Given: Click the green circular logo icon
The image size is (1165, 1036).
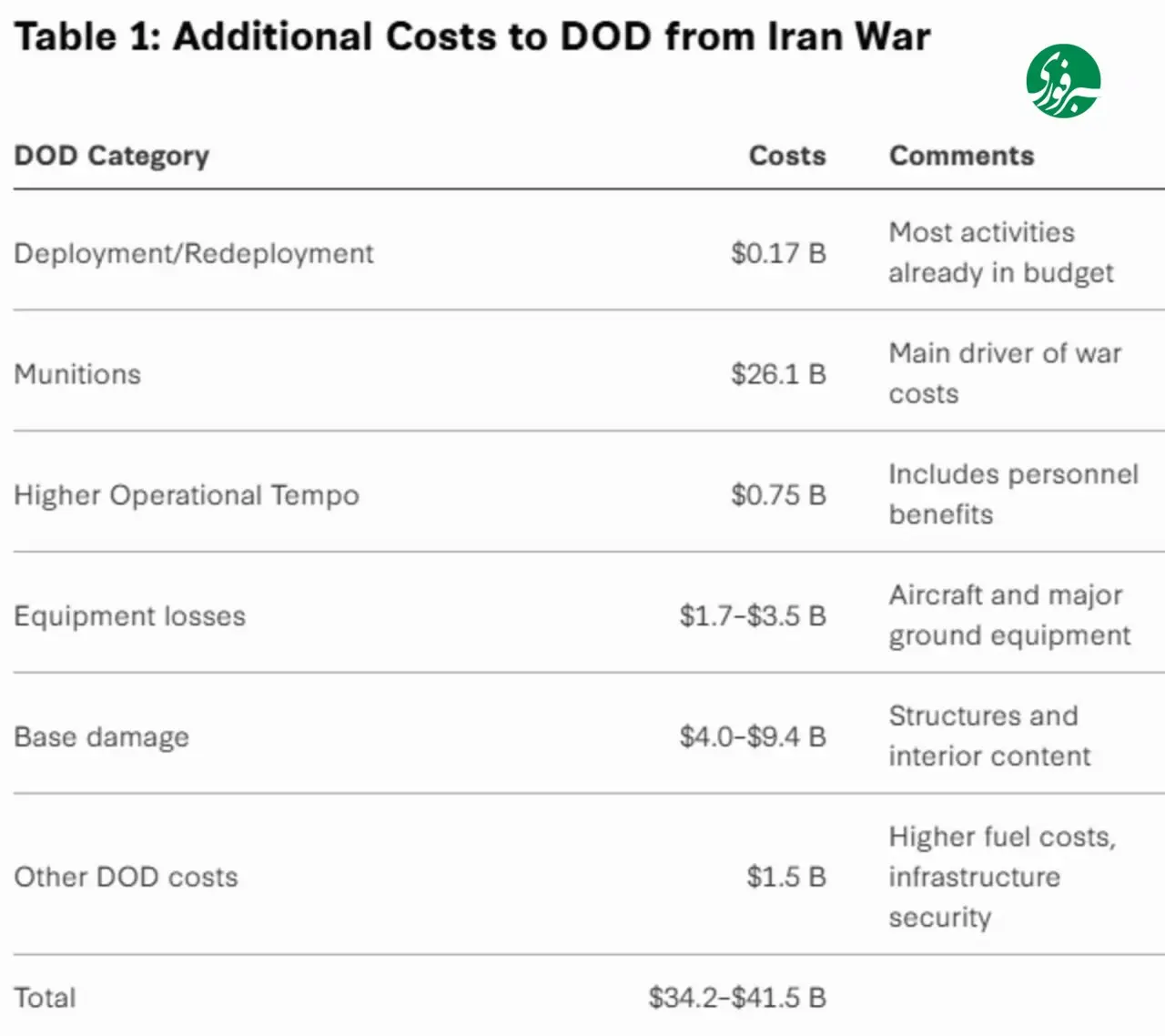Looking at the screenshot, I should [x=1063, y=82].
